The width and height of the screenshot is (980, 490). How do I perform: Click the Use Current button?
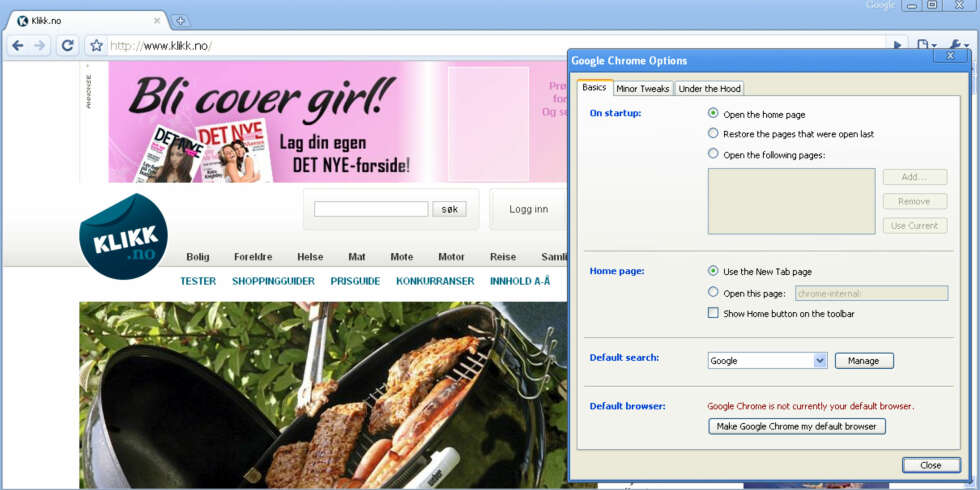pyautogui.click(x=915, y=226)
